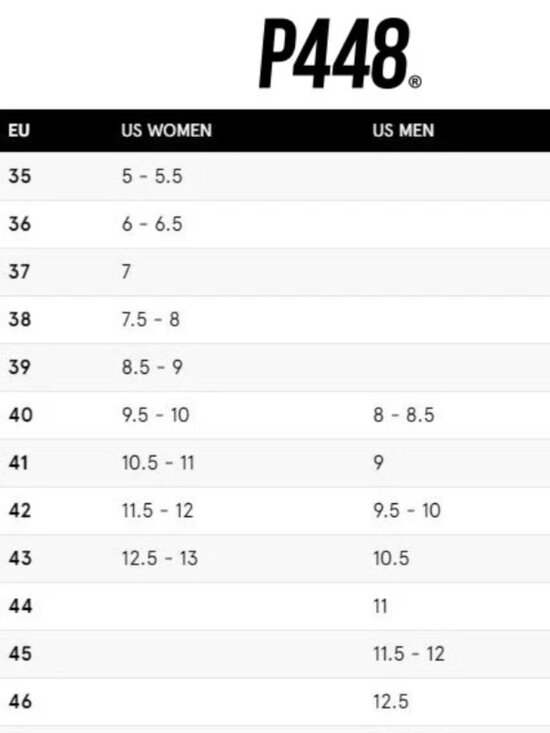Click the women's size 10.5 - 11 cell
550x733 pixels.
click(158, 463)
